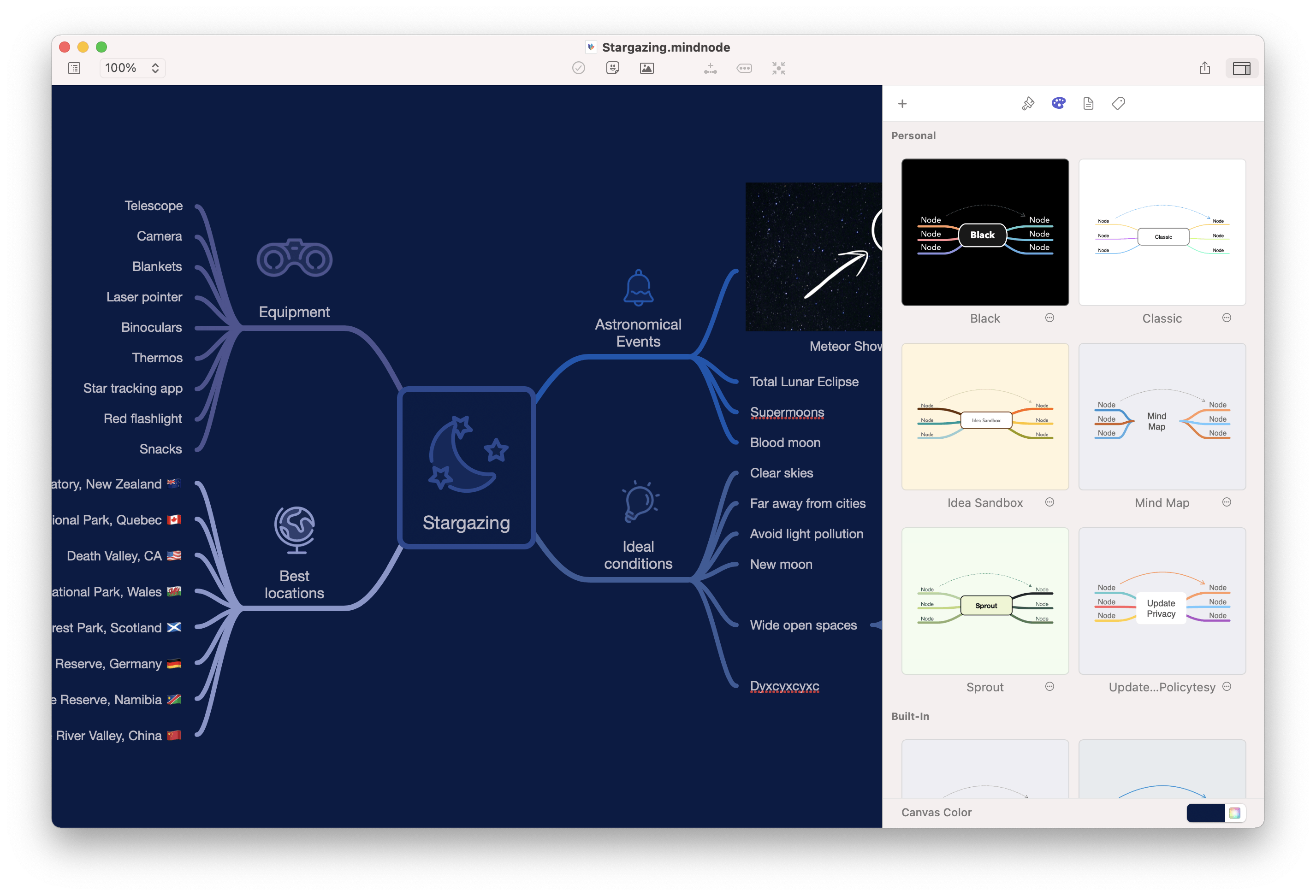Switch to the Format brush inspector

[1027, 103]
